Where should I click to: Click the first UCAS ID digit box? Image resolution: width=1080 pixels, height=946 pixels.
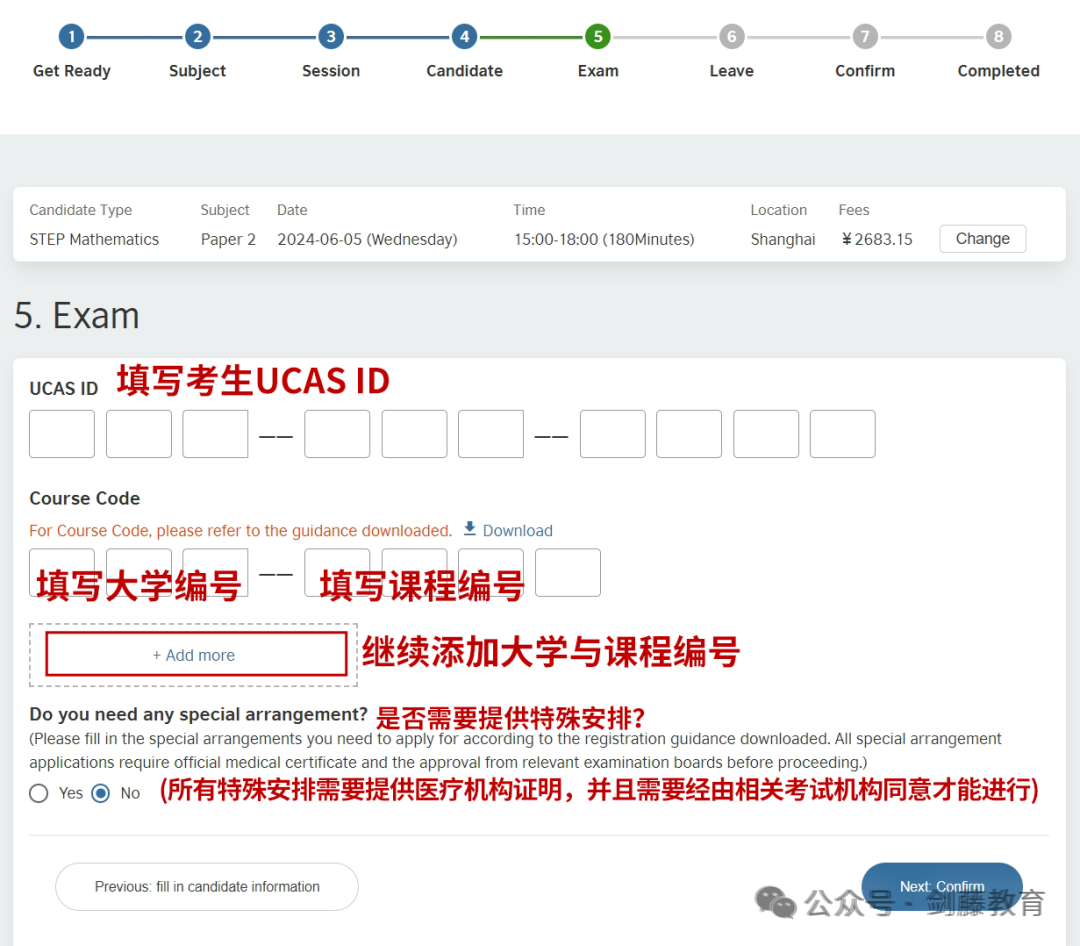62,434
